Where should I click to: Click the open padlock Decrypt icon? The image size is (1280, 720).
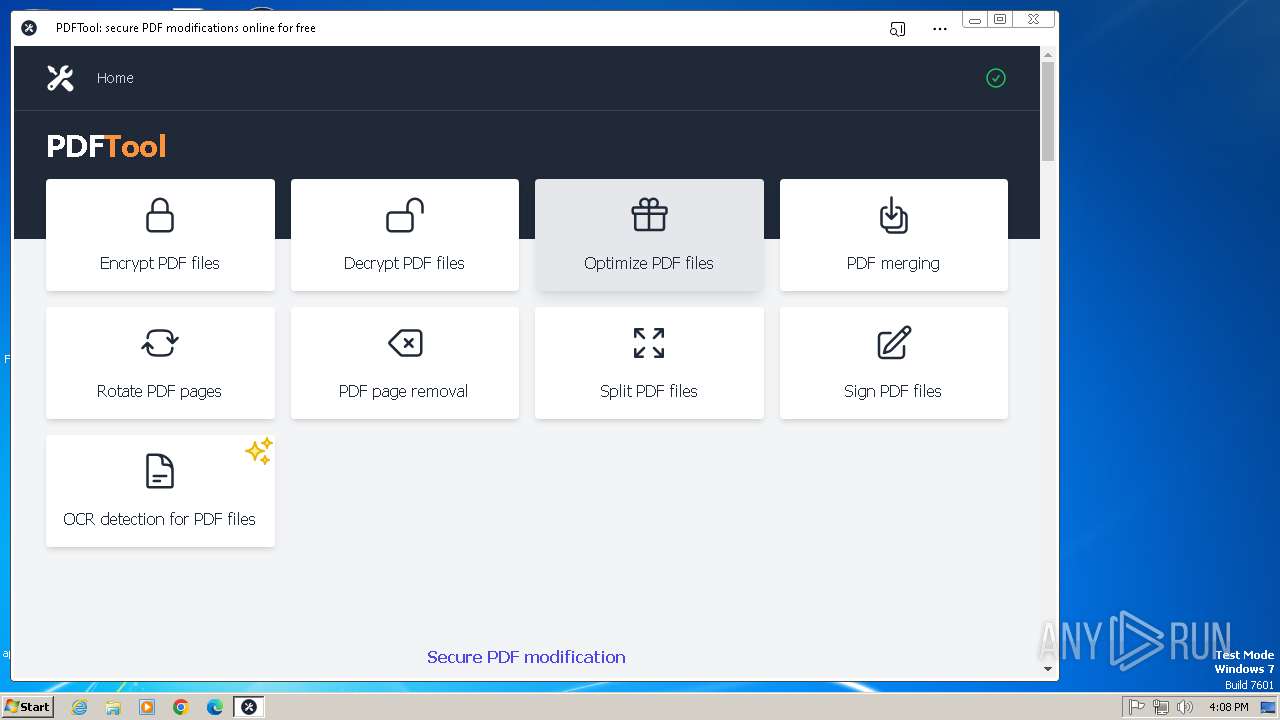(404, 215)
